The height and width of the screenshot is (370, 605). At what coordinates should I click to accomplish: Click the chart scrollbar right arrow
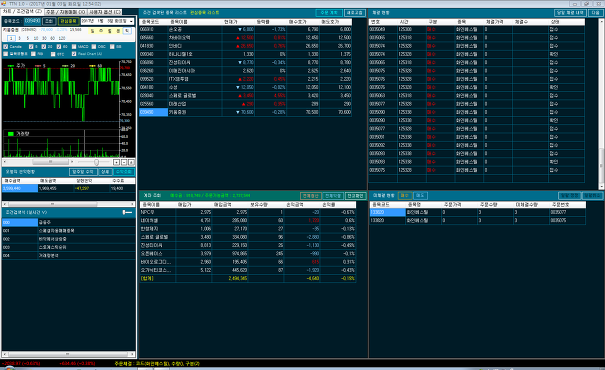[72, 162]
